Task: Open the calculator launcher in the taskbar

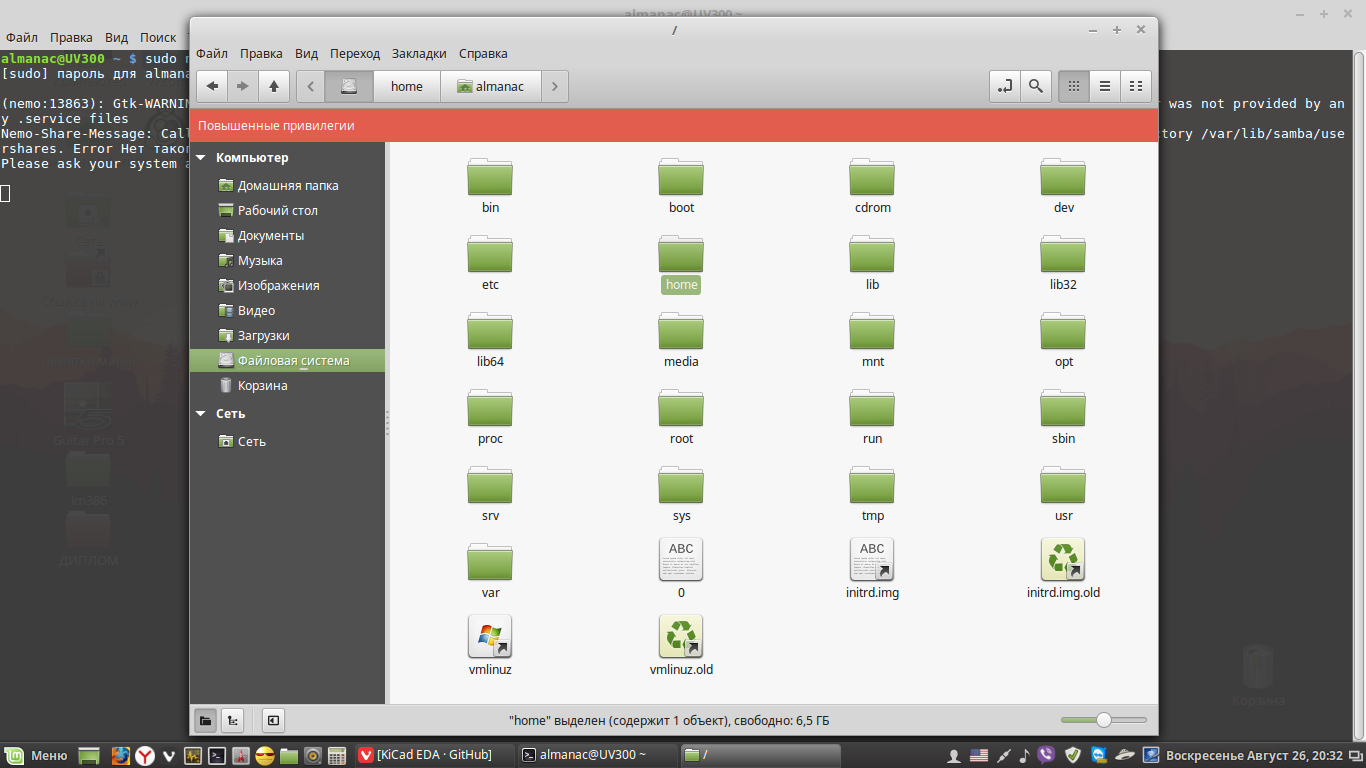Action: coord(337,755)
